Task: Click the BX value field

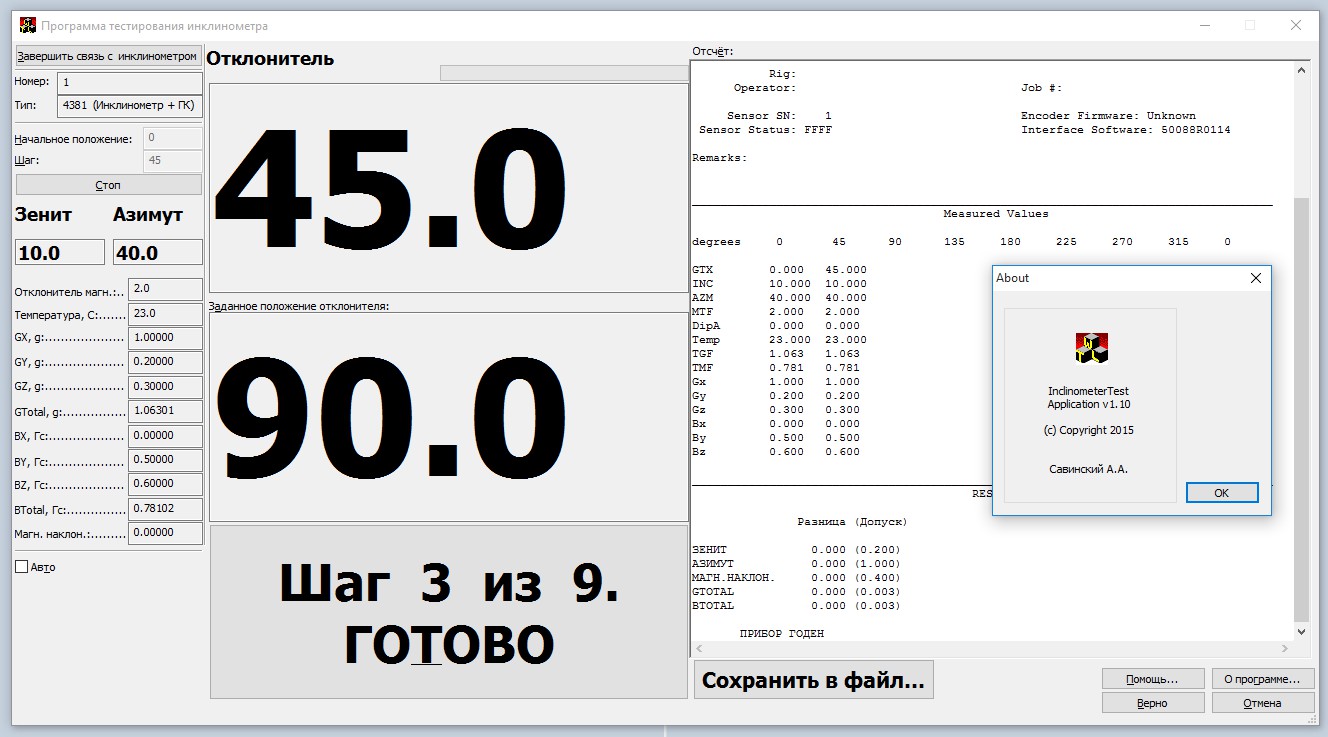Action: (x=165, y=435)
